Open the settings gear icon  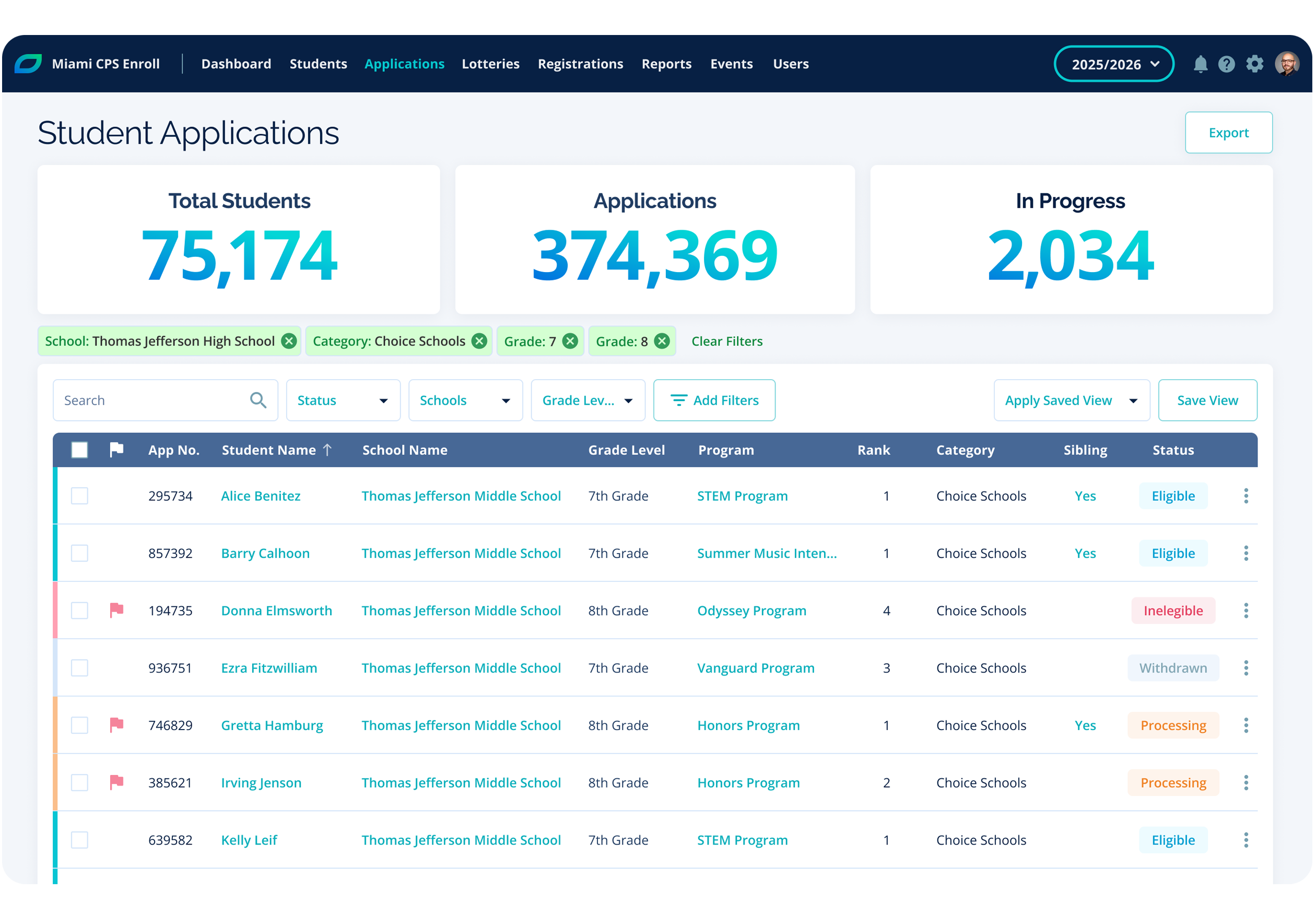point(1254,64)
